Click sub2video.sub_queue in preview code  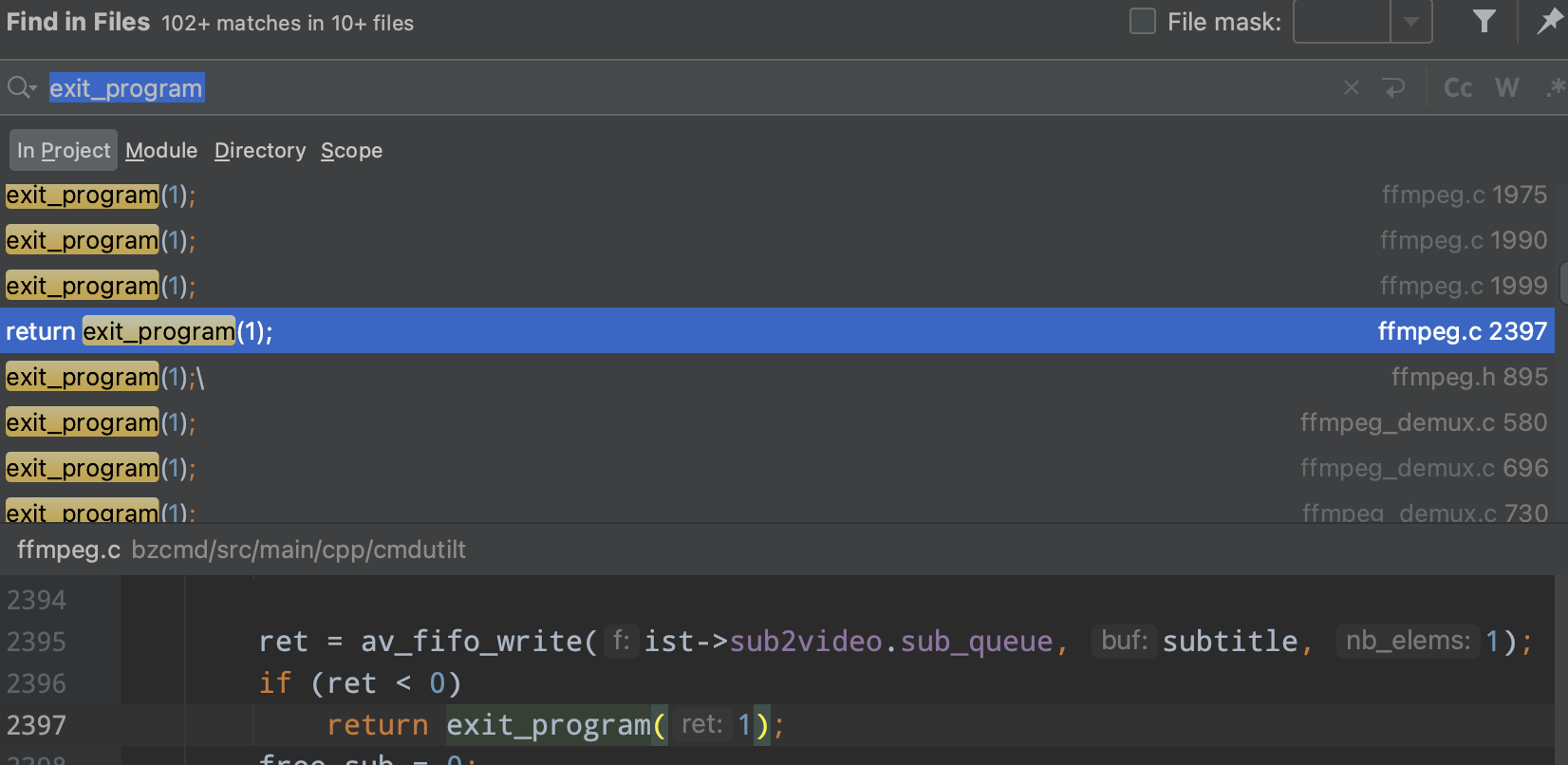point(890,642)
